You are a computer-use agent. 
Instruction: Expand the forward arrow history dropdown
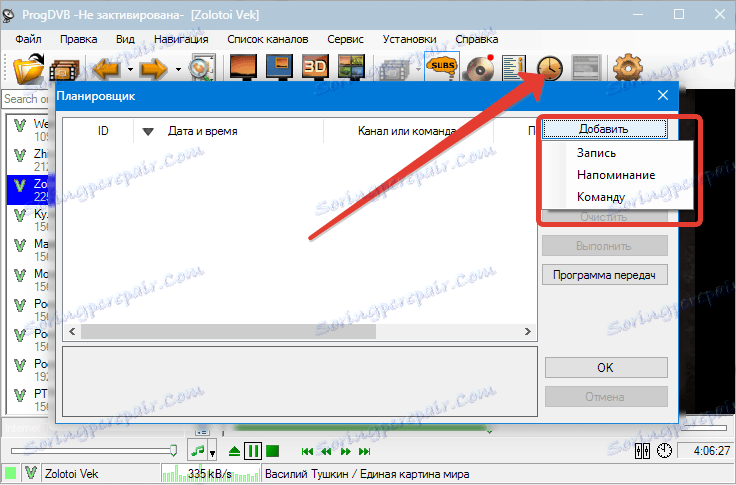click(x=178, y=70)
